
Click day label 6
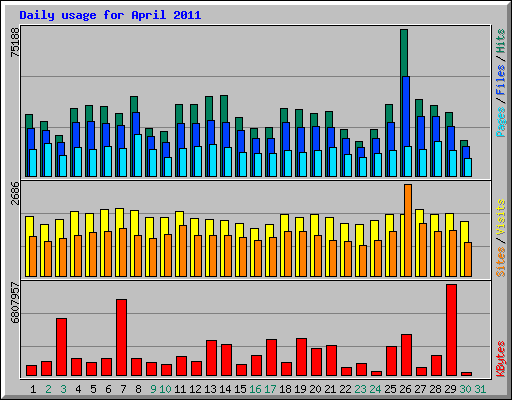click(108, 389)
